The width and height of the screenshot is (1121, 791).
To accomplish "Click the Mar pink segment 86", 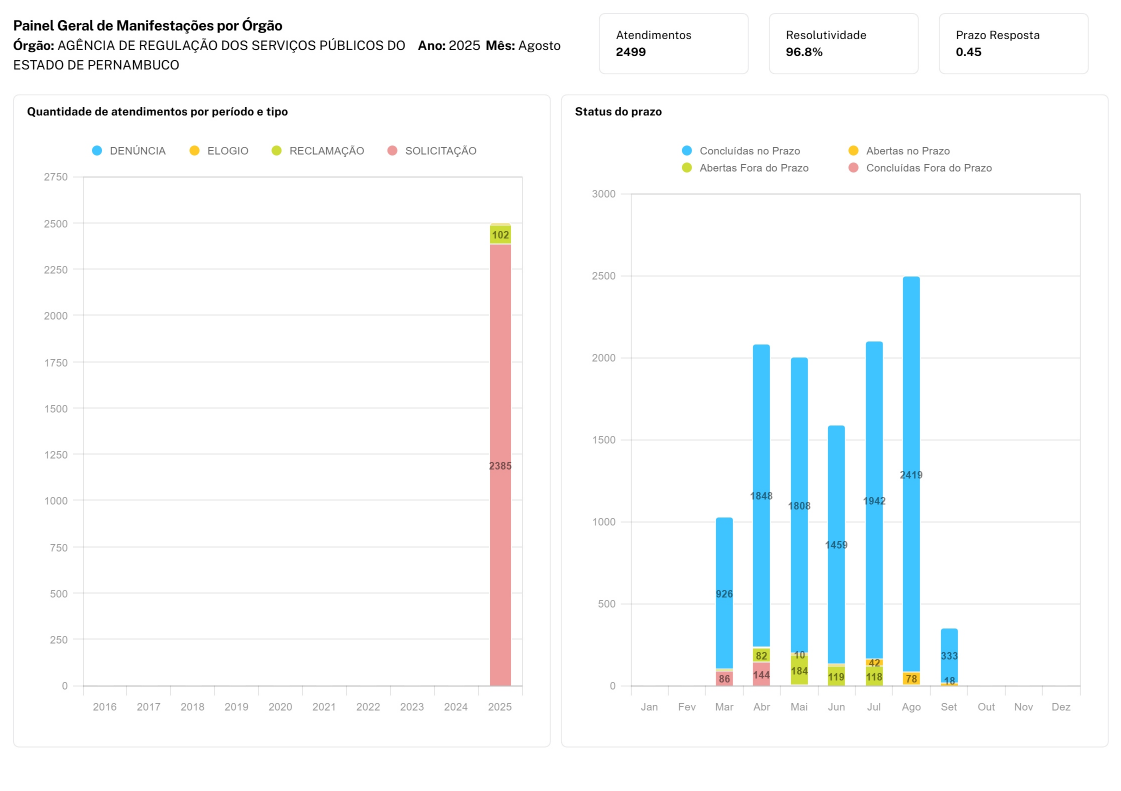I will click(724, 679).
